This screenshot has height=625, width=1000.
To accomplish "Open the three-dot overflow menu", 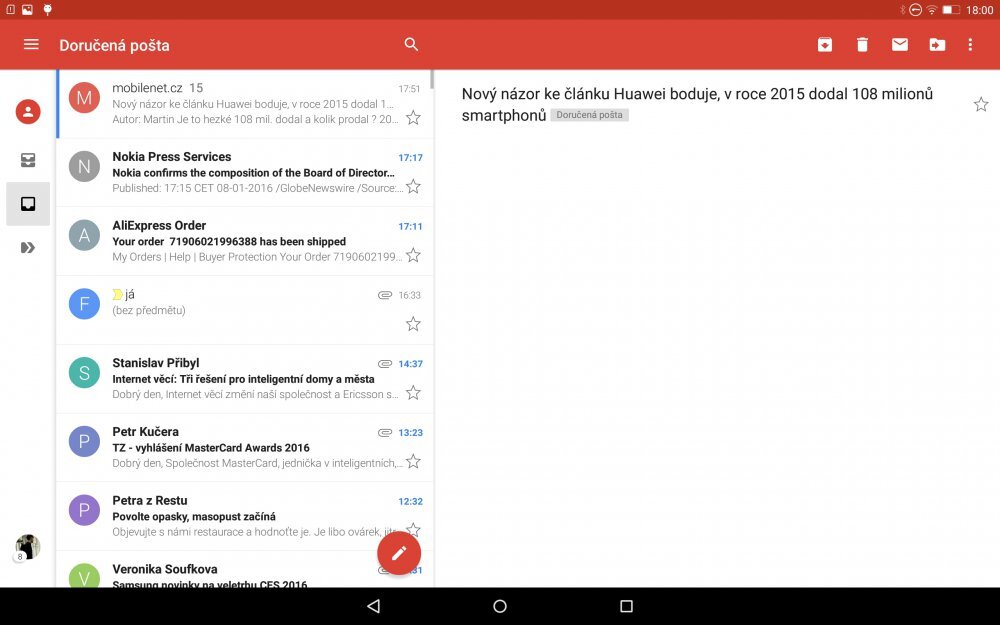I will pos(970,45).
